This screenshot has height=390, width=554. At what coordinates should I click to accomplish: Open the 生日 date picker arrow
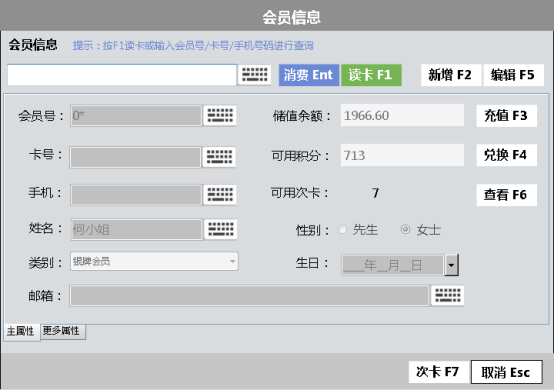452,265
